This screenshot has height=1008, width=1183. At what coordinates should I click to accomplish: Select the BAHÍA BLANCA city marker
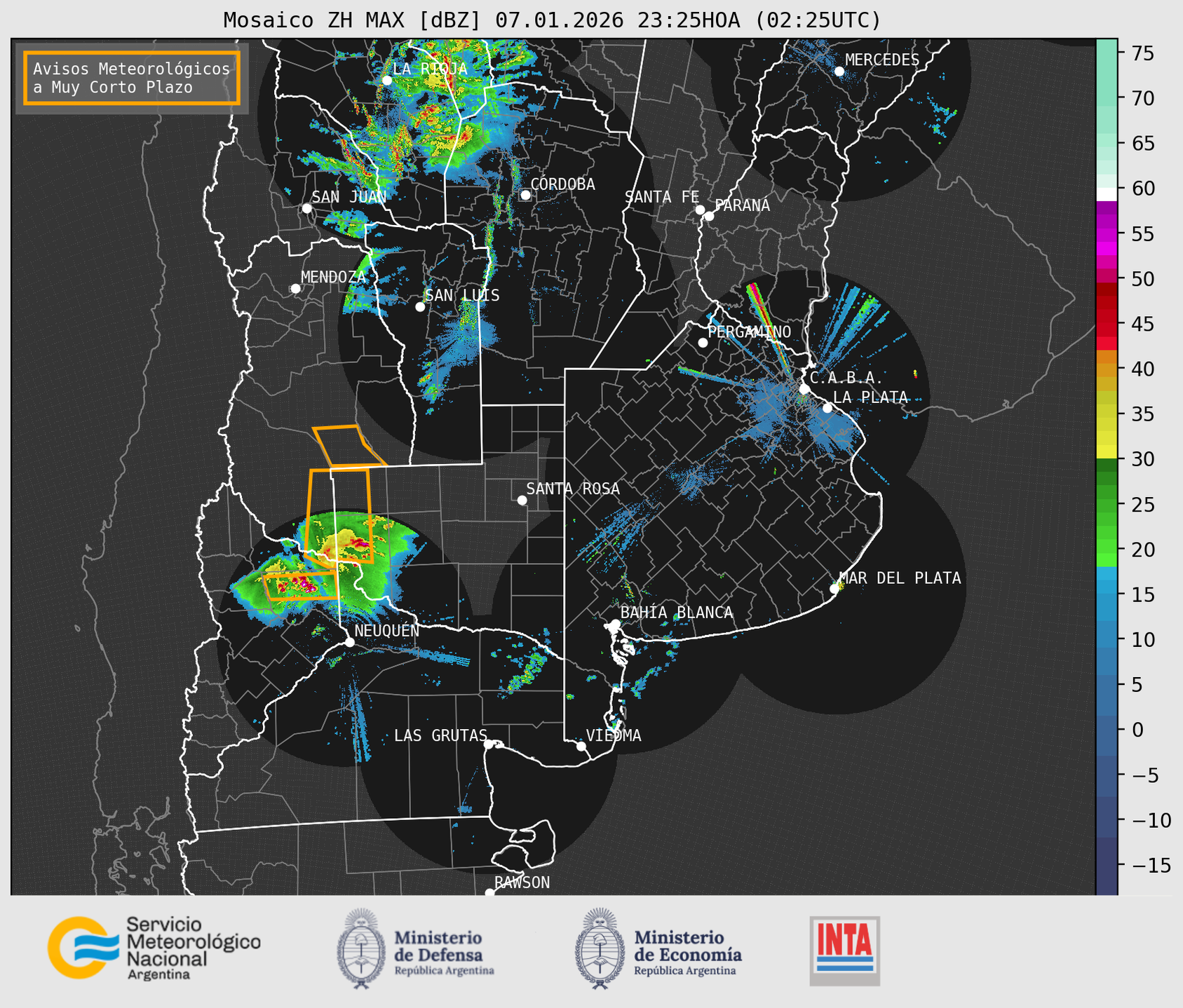pyautogui.click(x=615, y=624)
